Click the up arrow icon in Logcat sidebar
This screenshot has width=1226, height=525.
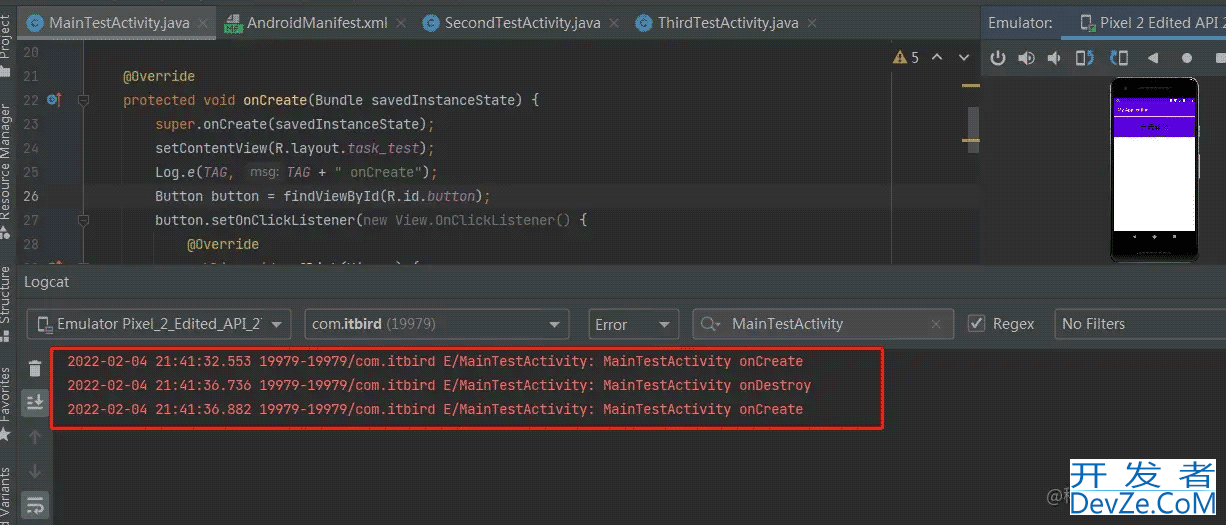click(35, 436)
